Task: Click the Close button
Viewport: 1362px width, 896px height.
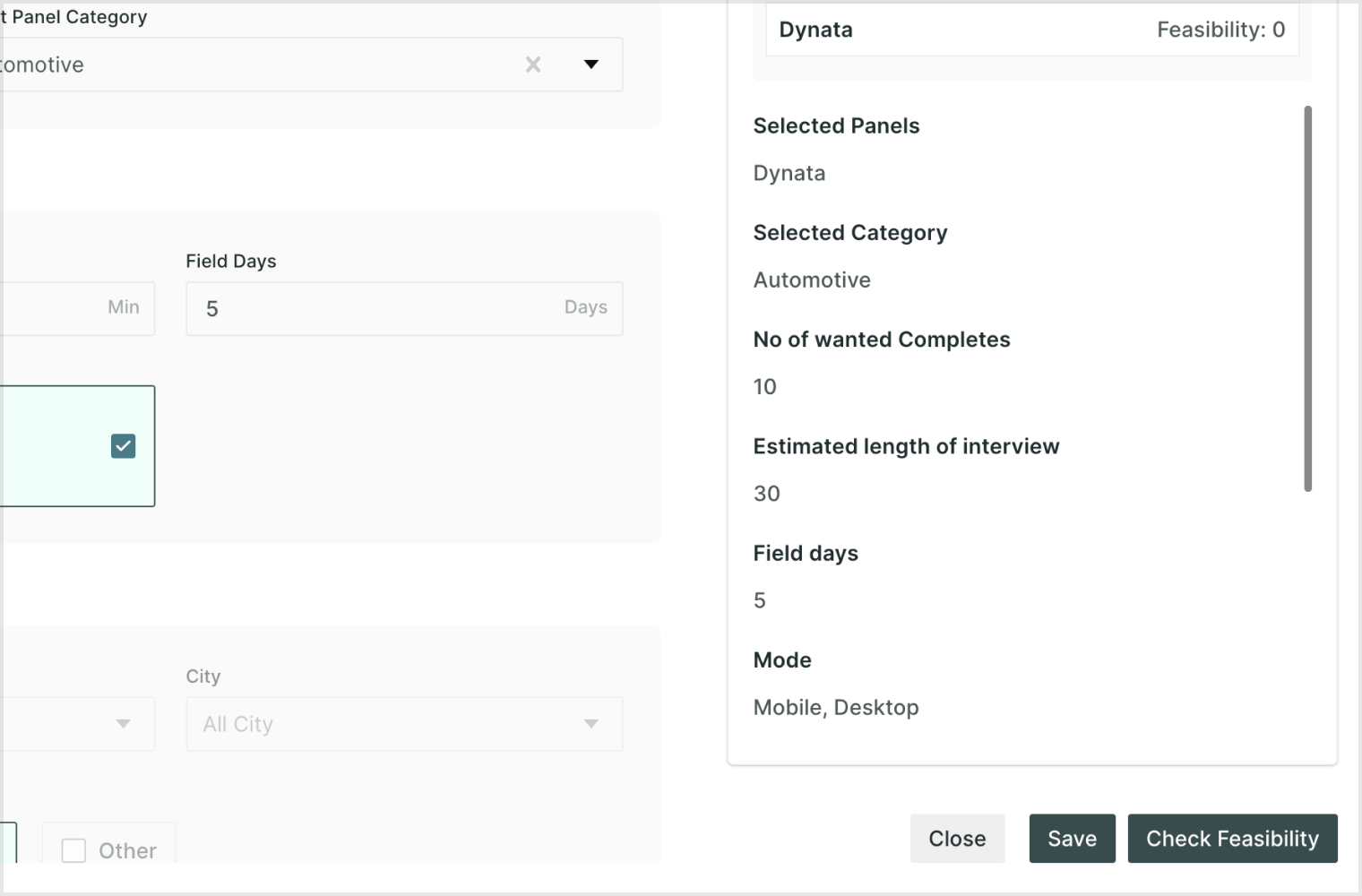Action: tap(957, 839)
